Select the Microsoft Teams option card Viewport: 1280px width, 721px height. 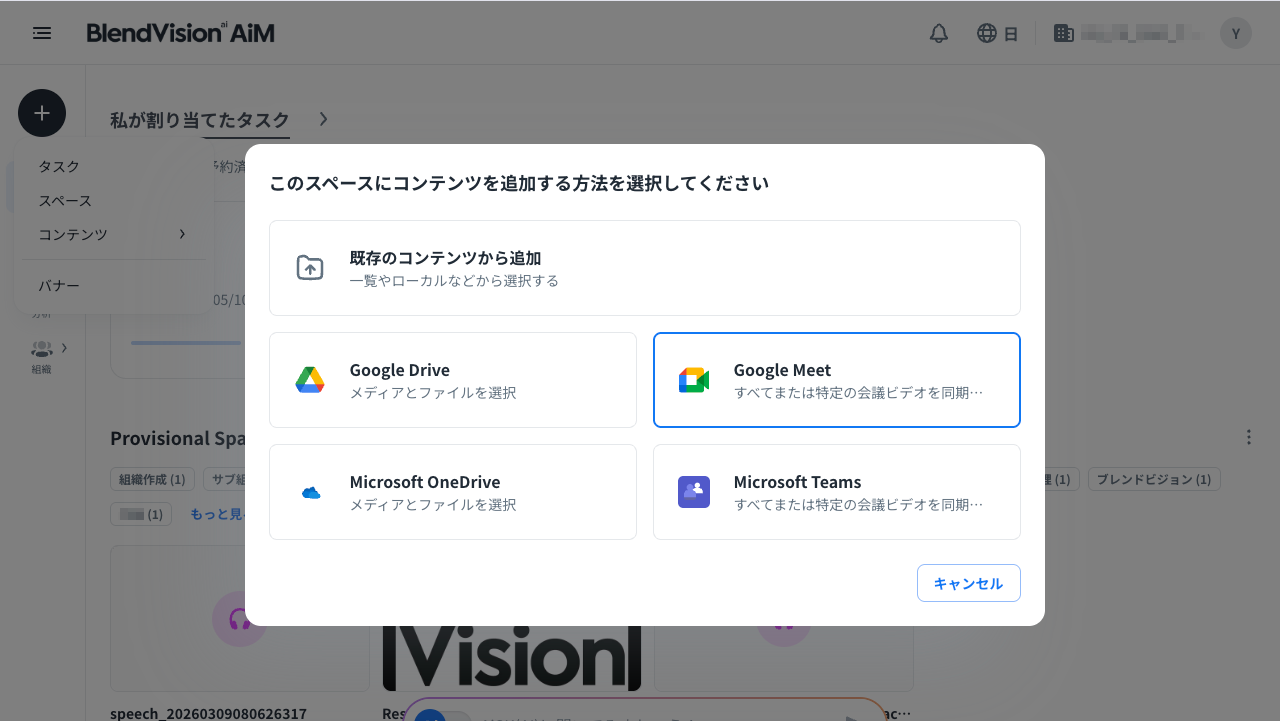837,492
